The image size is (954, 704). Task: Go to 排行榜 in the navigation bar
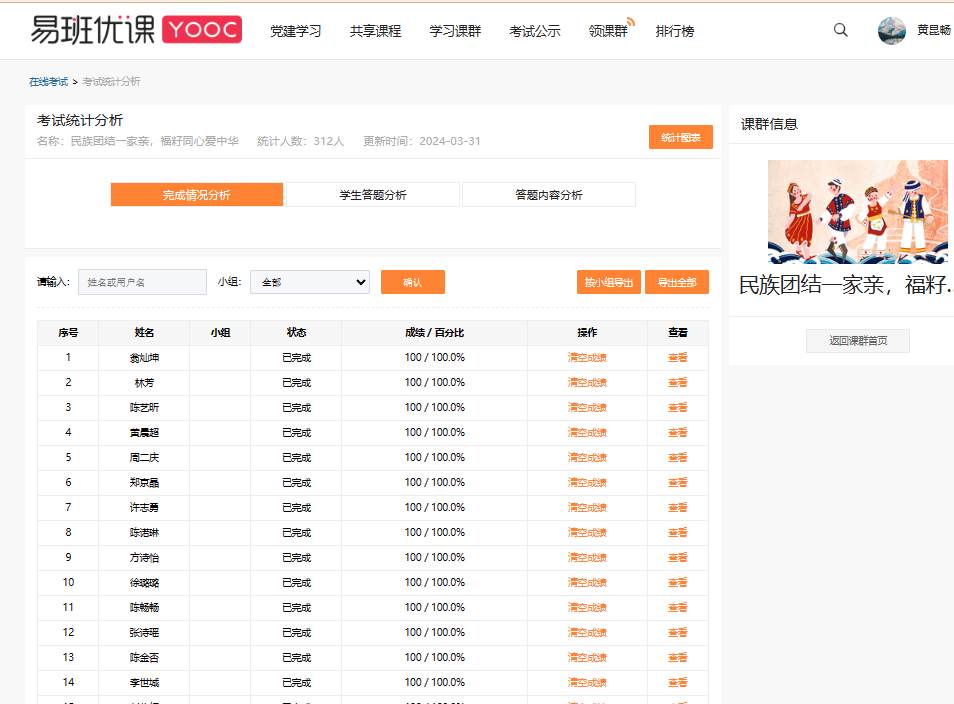pos(674,31)
